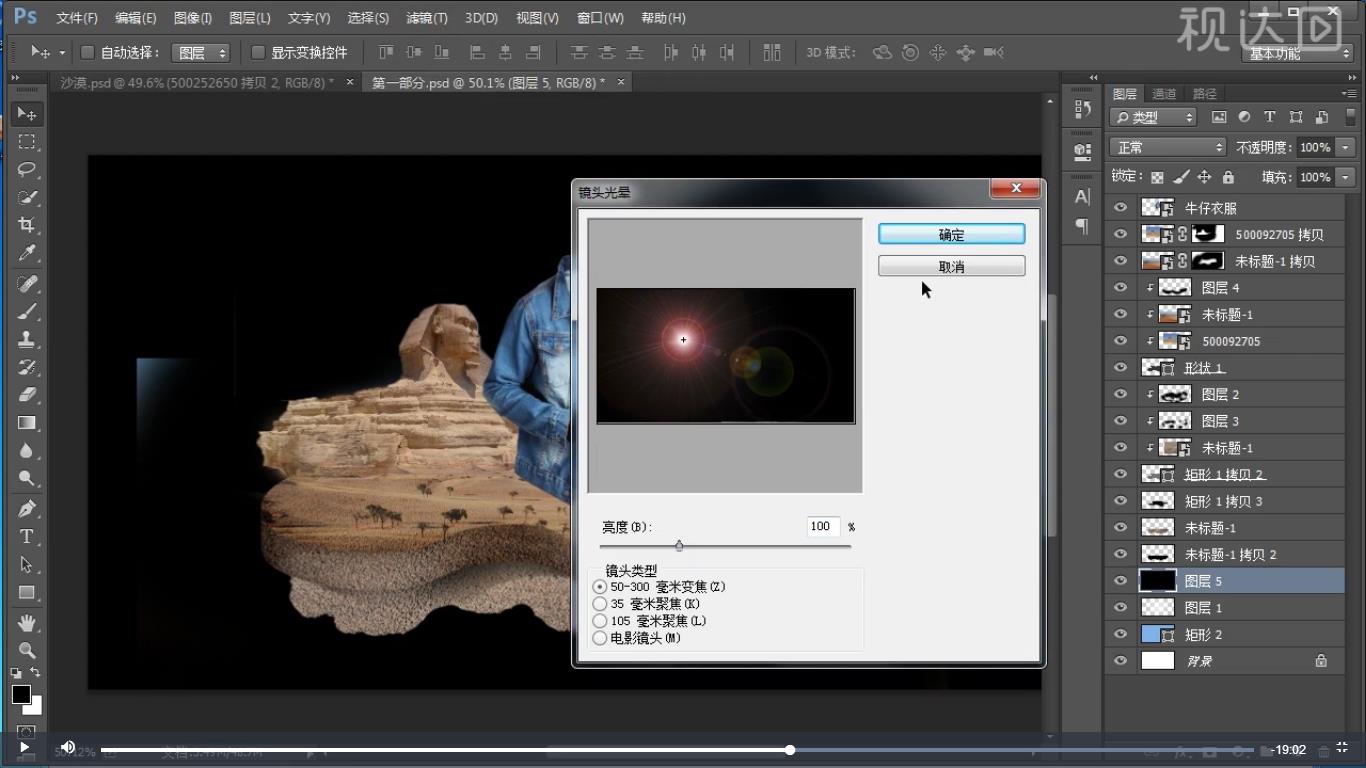Viewport: 1366px width, 768px height.
Task: Select the Hand tool
Action: [27, 622]
